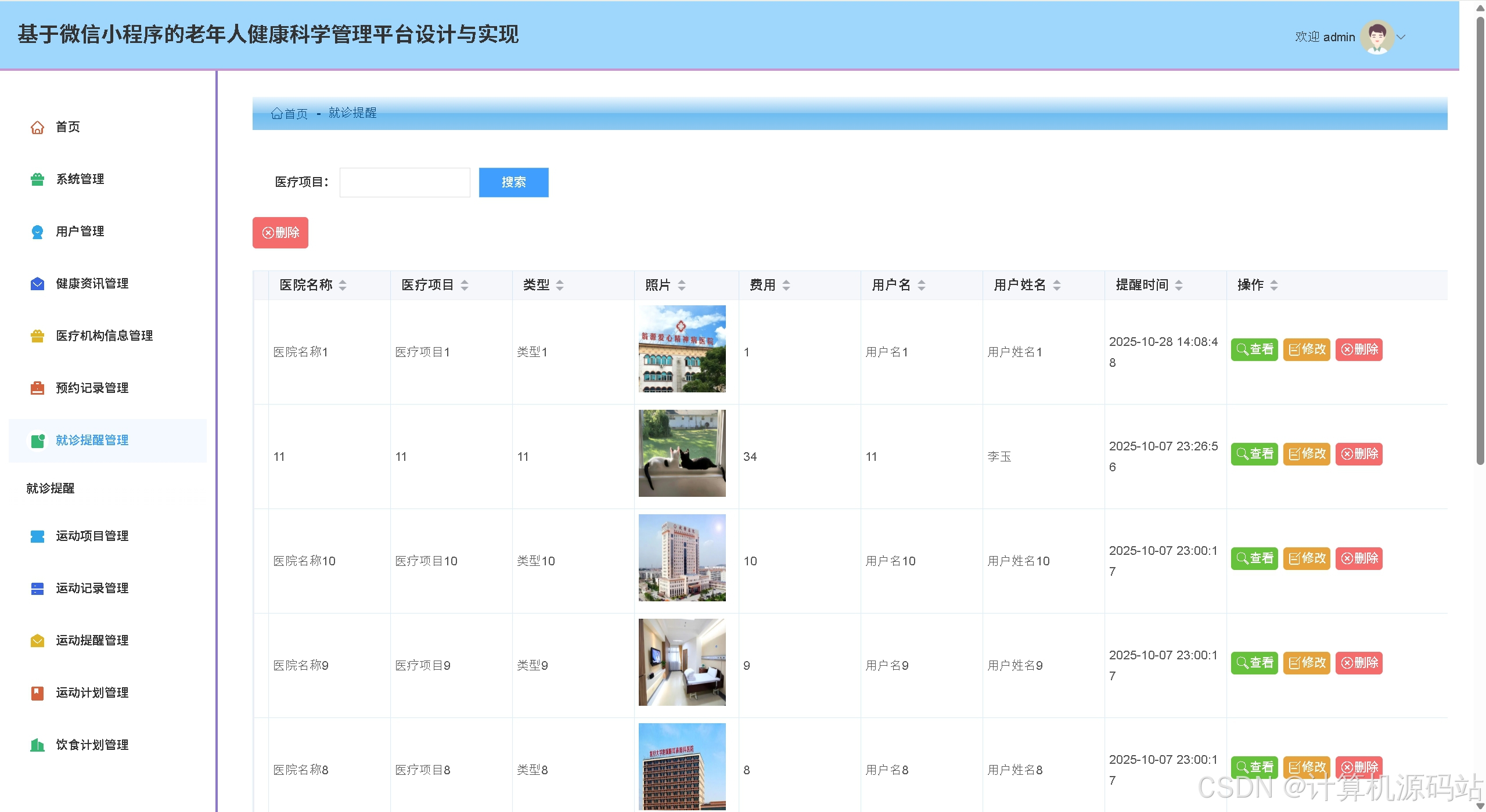Click the blue 运动项目管理 icon
This screenshot has width=1486, height=812.
click(37, 536)
